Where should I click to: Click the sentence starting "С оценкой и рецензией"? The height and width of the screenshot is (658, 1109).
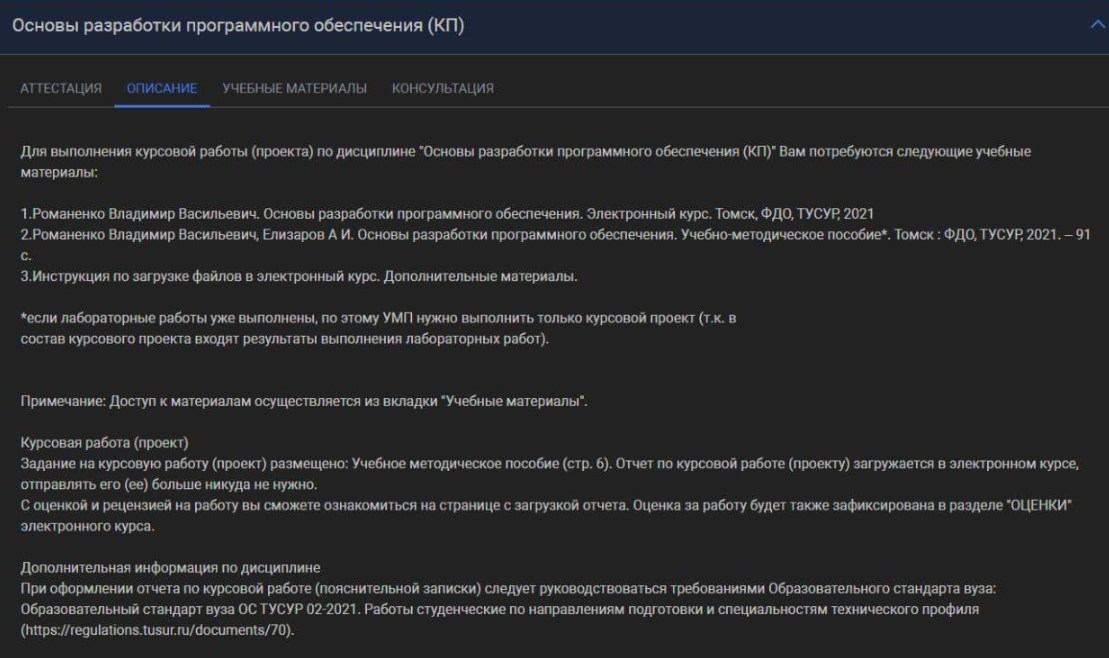[x=400, y=505]
